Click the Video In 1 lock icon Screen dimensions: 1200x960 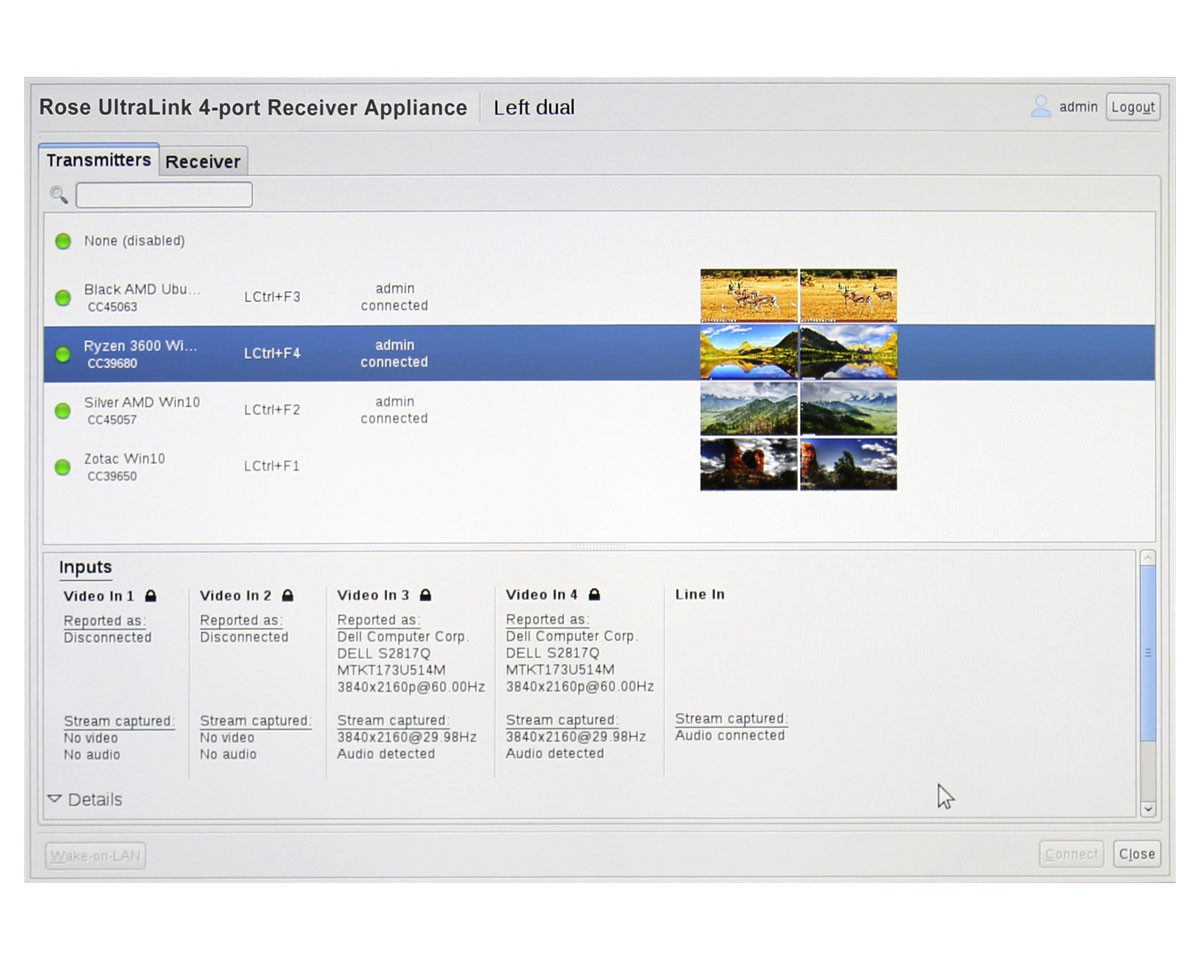pyautogui.click(x=151, y=596)
